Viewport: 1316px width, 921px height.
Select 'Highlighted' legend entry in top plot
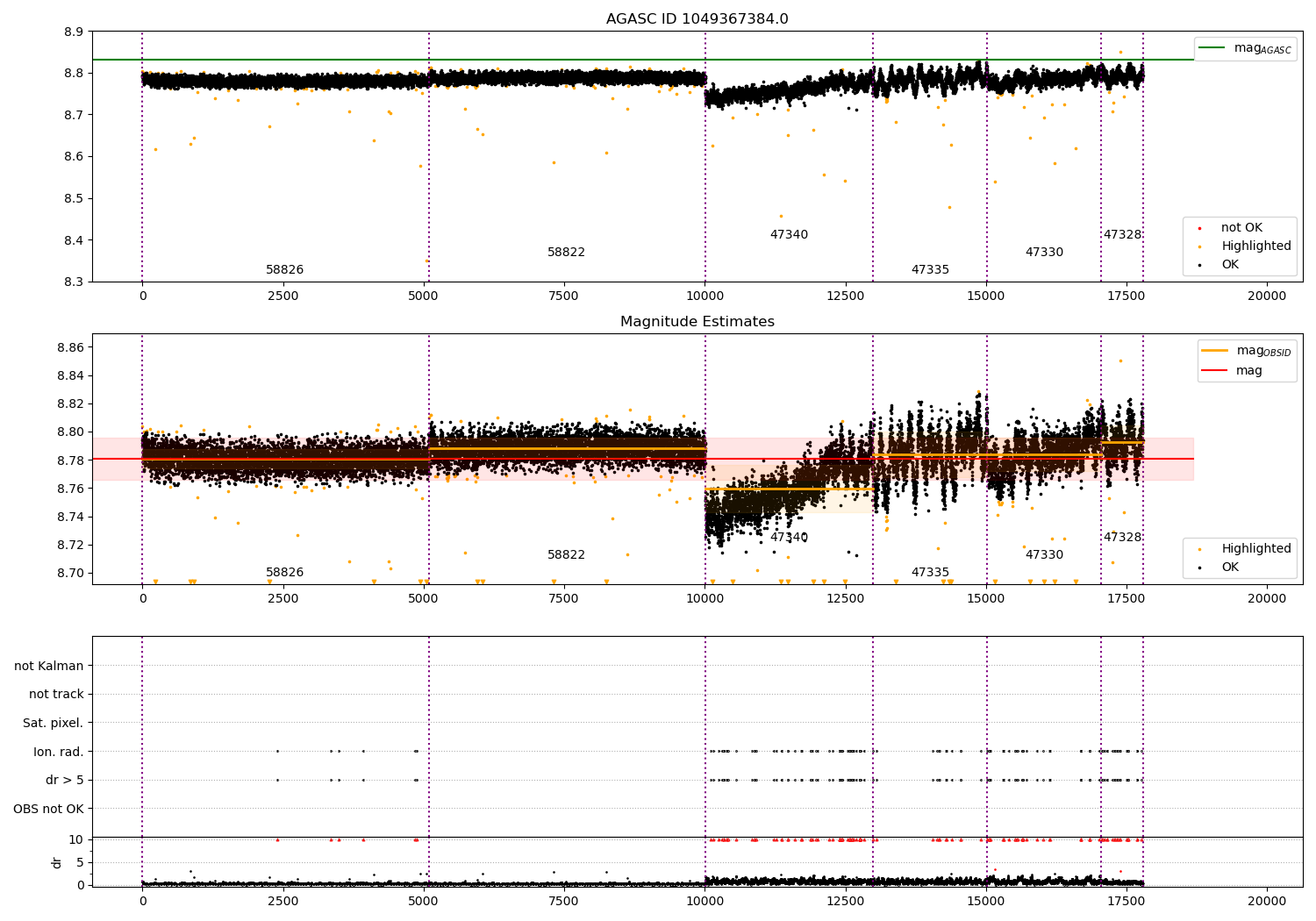click(x=1245, y=246)
